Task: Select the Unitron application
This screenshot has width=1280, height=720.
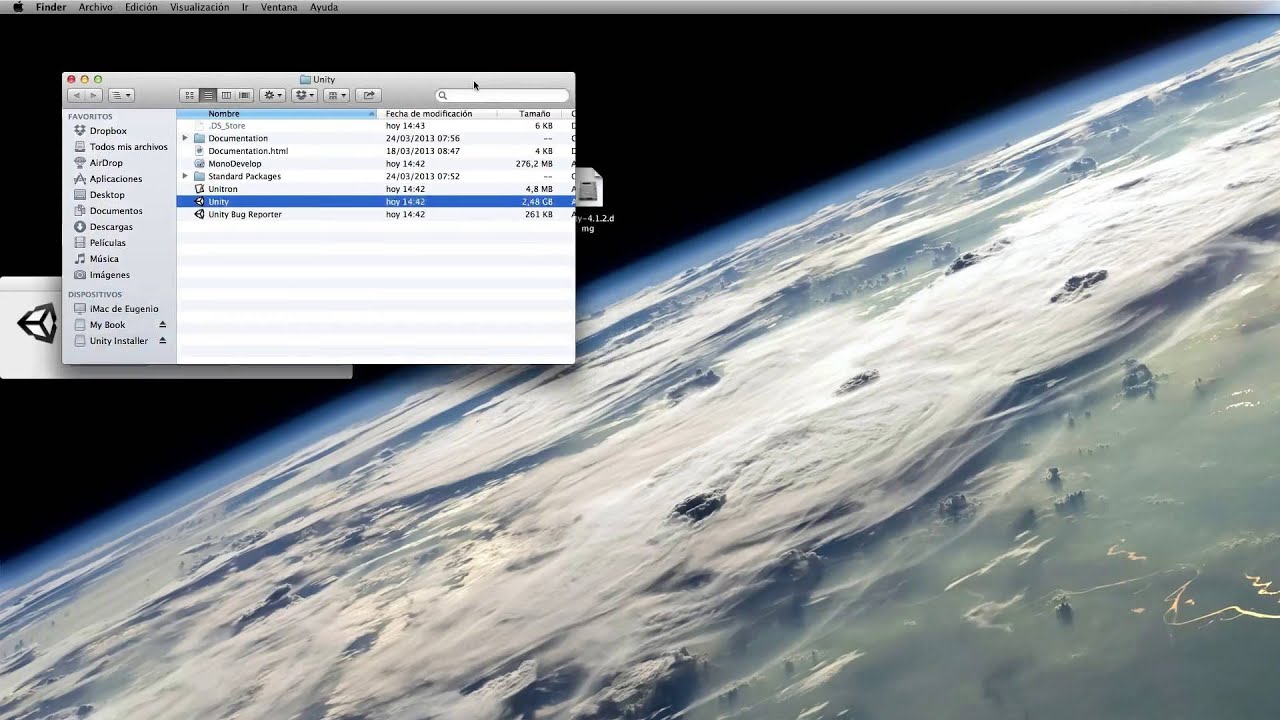Action: 375,189
